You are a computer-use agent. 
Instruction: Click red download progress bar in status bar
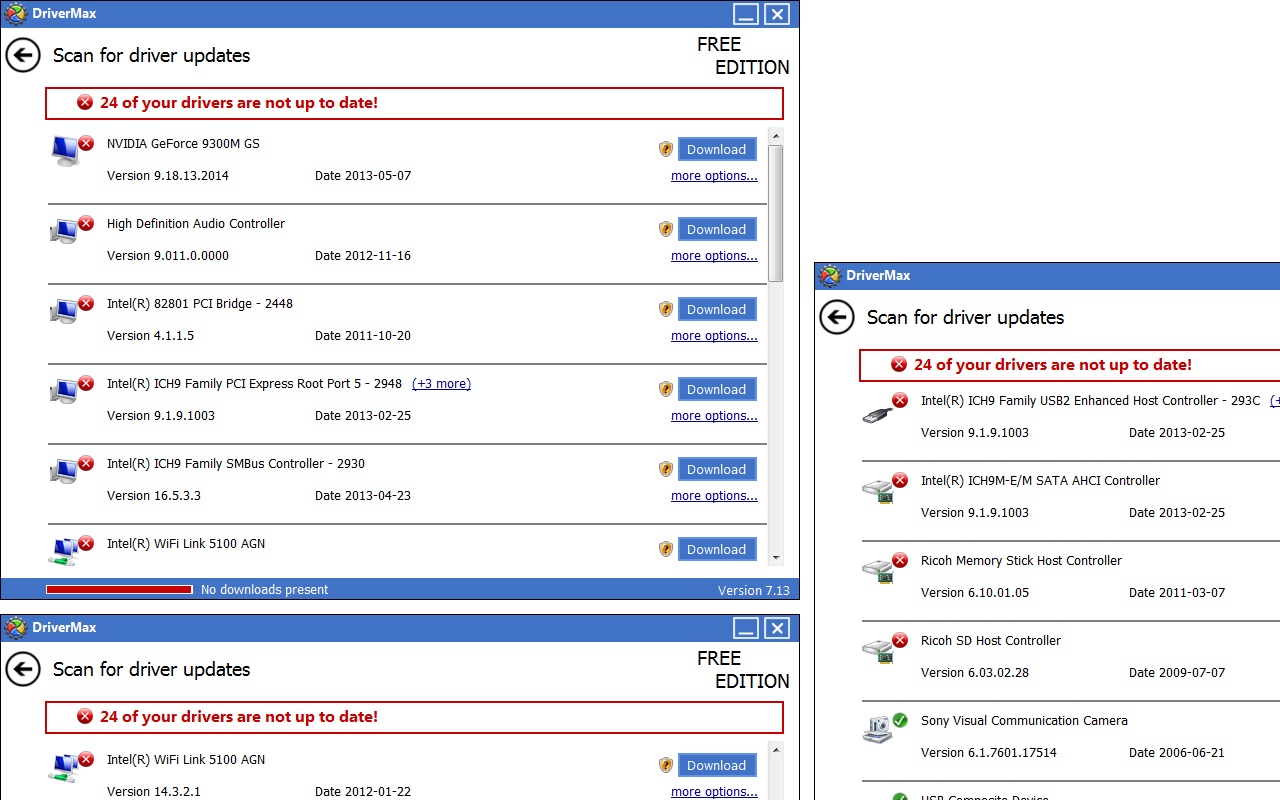(x=119, y=590)
